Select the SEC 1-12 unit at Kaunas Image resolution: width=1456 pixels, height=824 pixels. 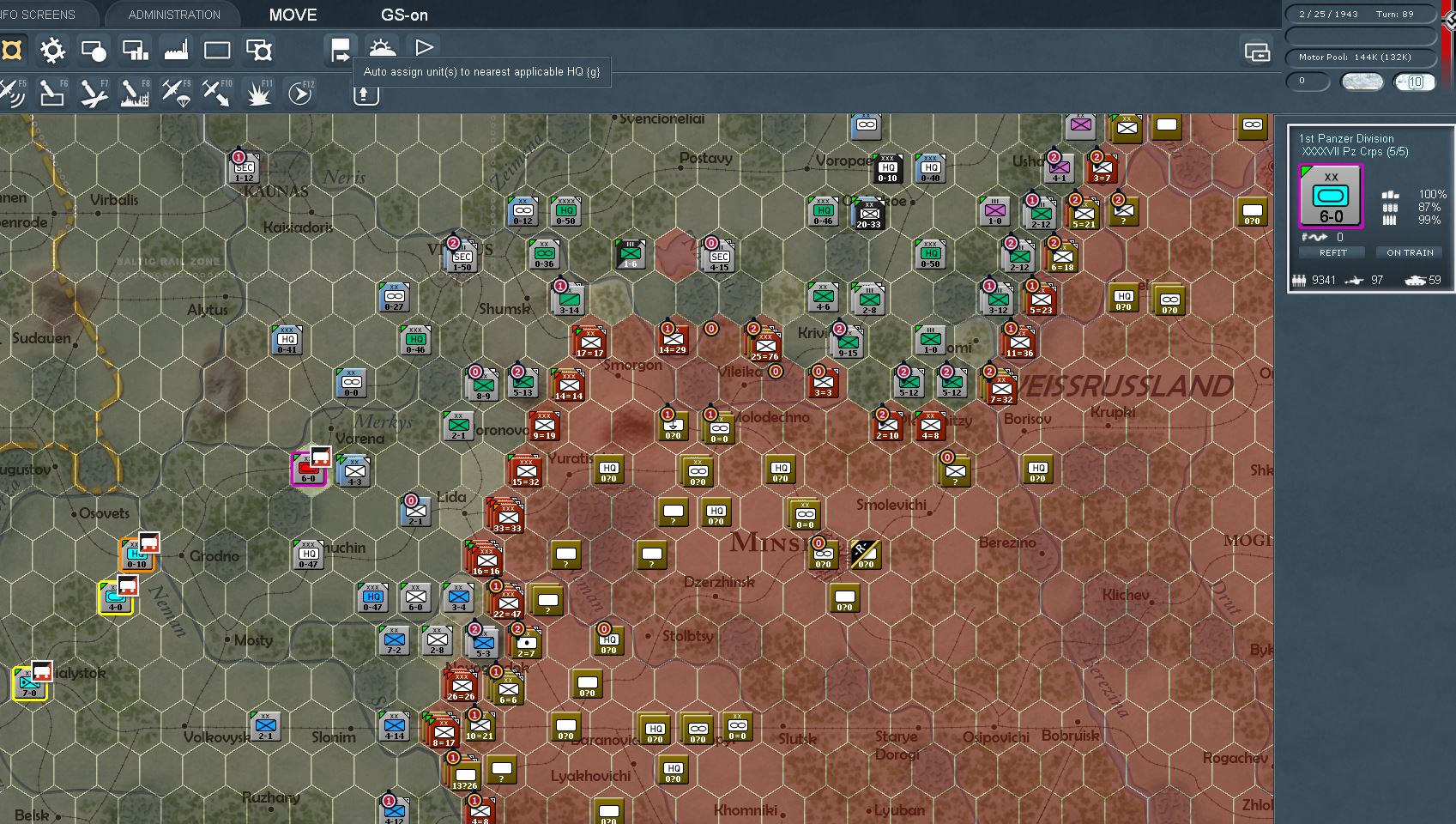[x=245, y=168]
